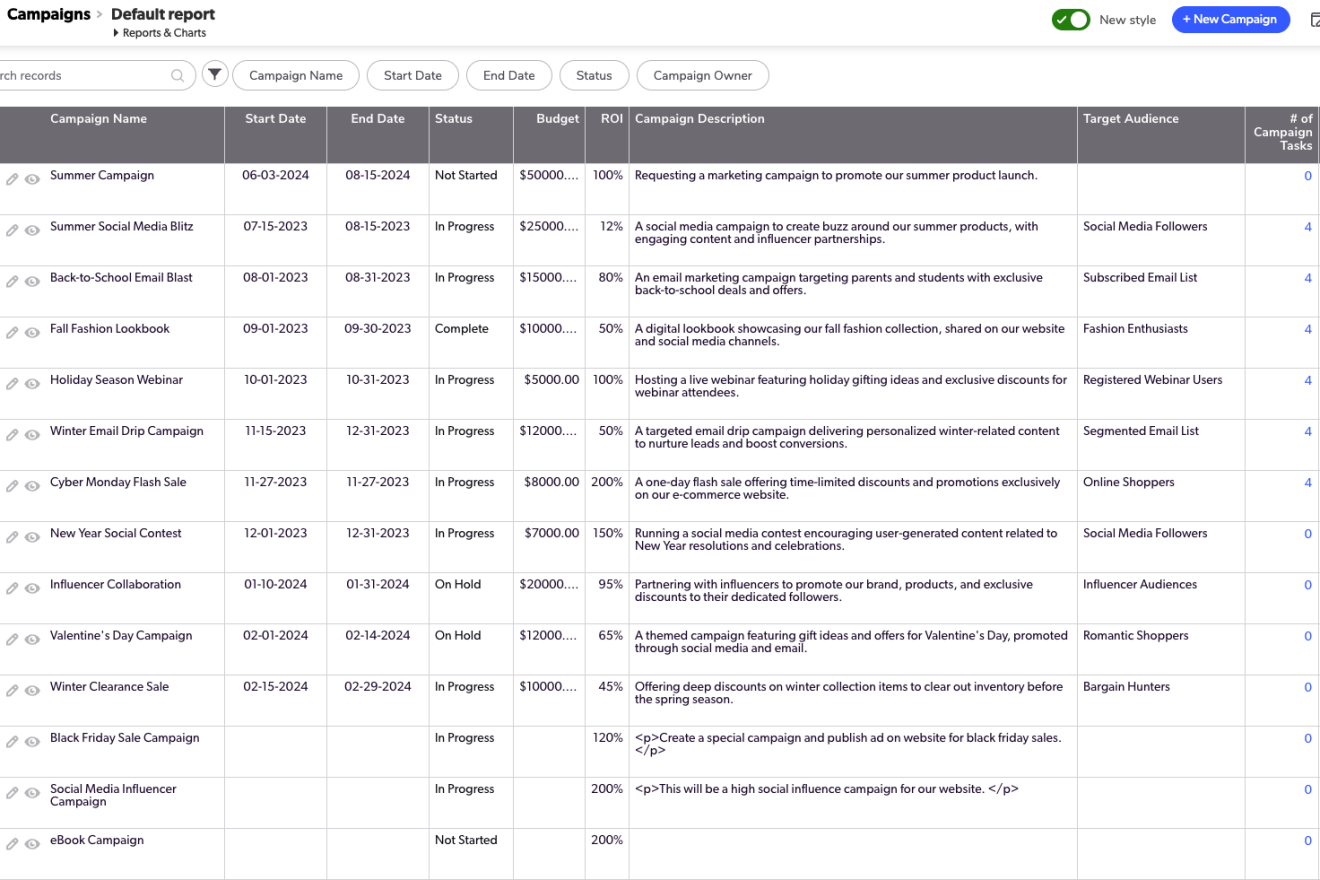Open the Status filter dropdown
The image size is (1320, 880).
click(593, 75)
